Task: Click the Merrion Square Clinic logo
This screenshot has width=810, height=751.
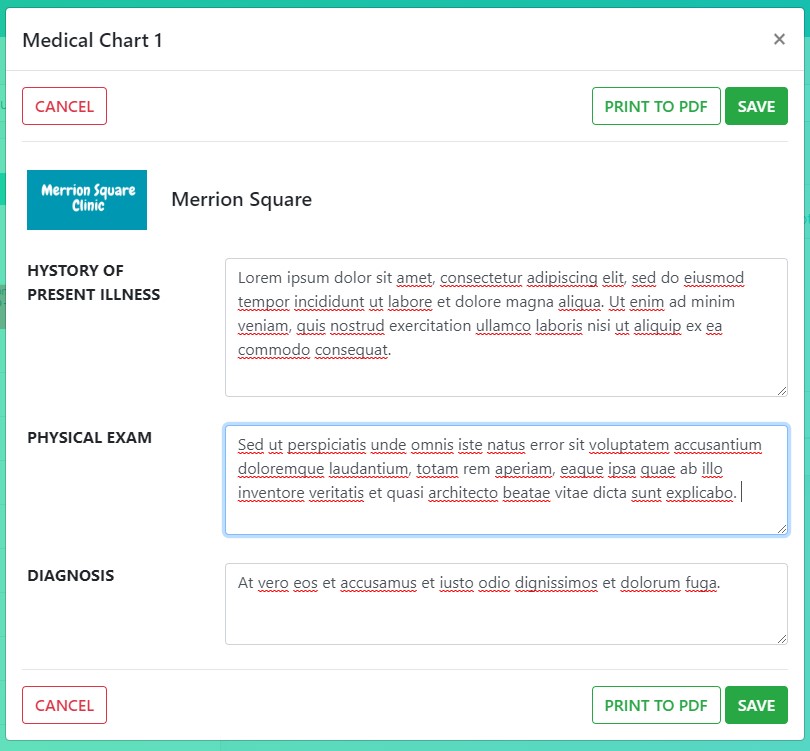Action: click(x=87, y=199)
